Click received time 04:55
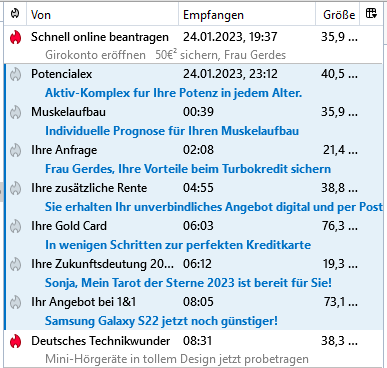 coord(198,188)
